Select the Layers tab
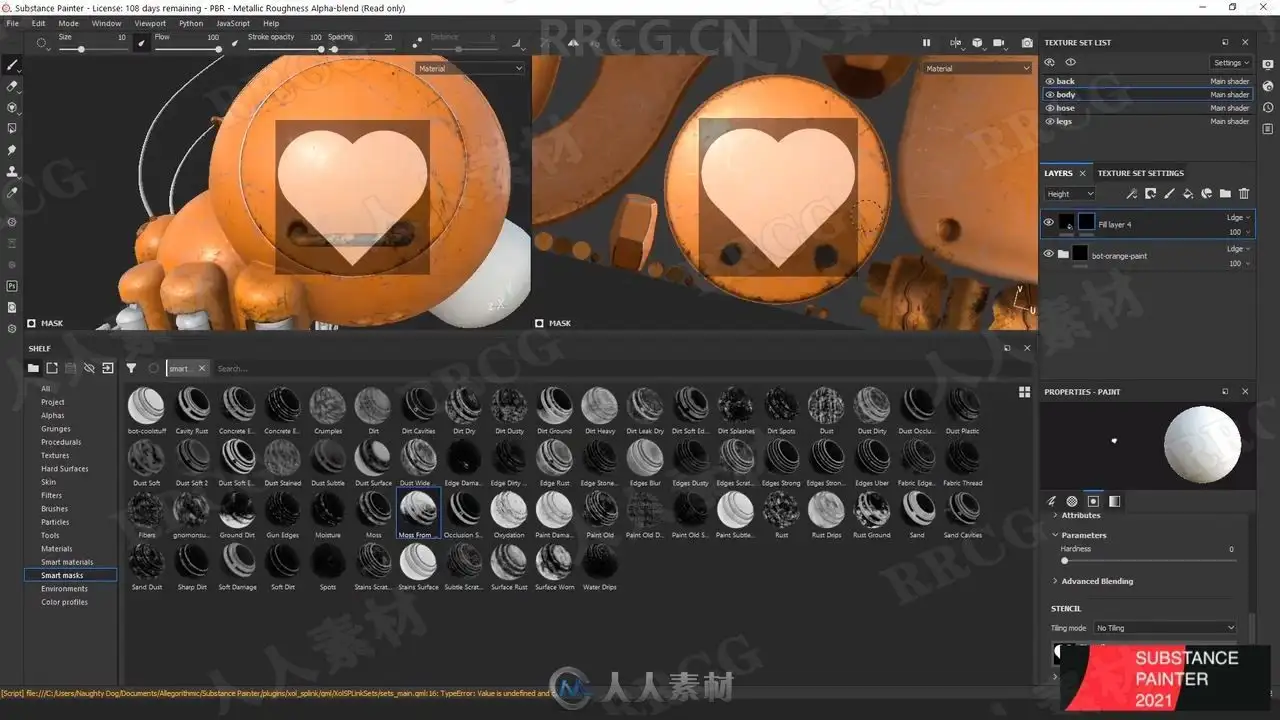The height and width of the screenshot is (720, 1280). tap(1058, 173)
